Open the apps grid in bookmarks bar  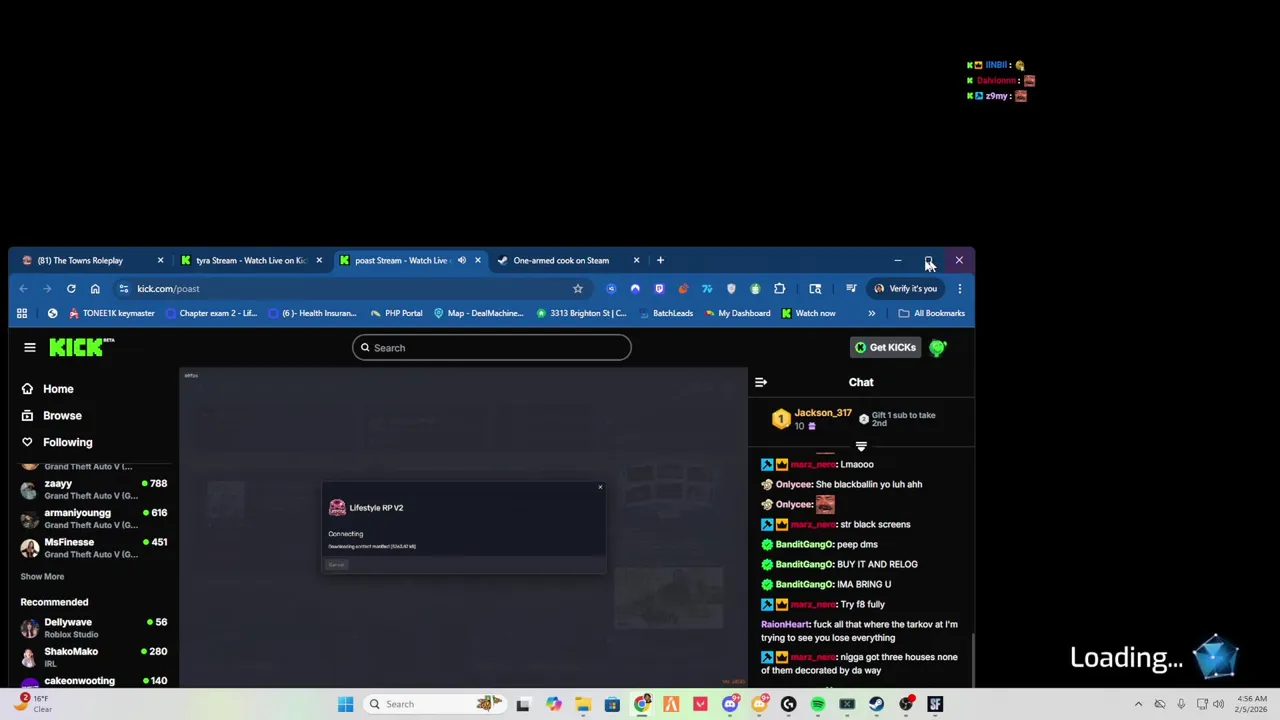[x=22, y=313]
